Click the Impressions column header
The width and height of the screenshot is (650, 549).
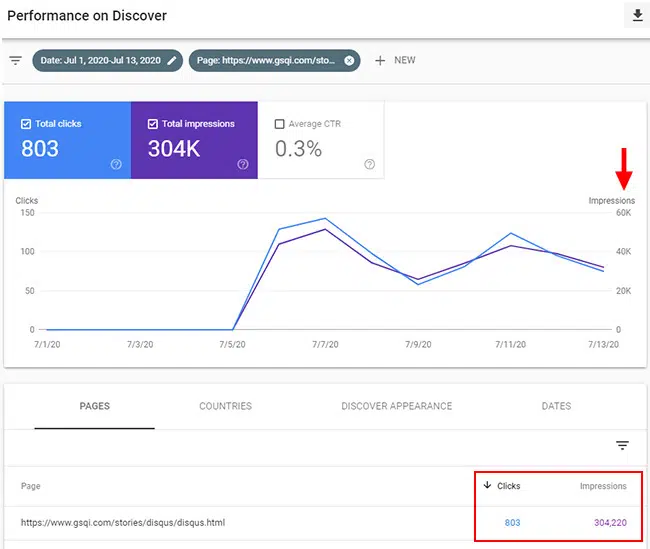[603, 486]
